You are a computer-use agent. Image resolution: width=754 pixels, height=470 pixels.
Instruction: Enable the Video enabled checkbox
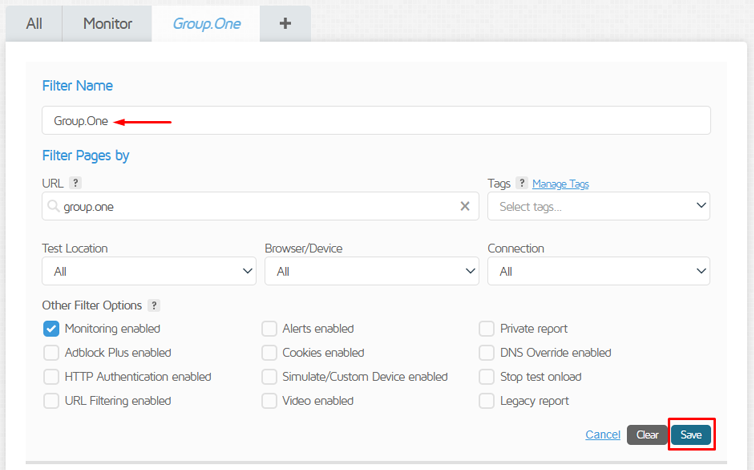click(x=270, y=401)
